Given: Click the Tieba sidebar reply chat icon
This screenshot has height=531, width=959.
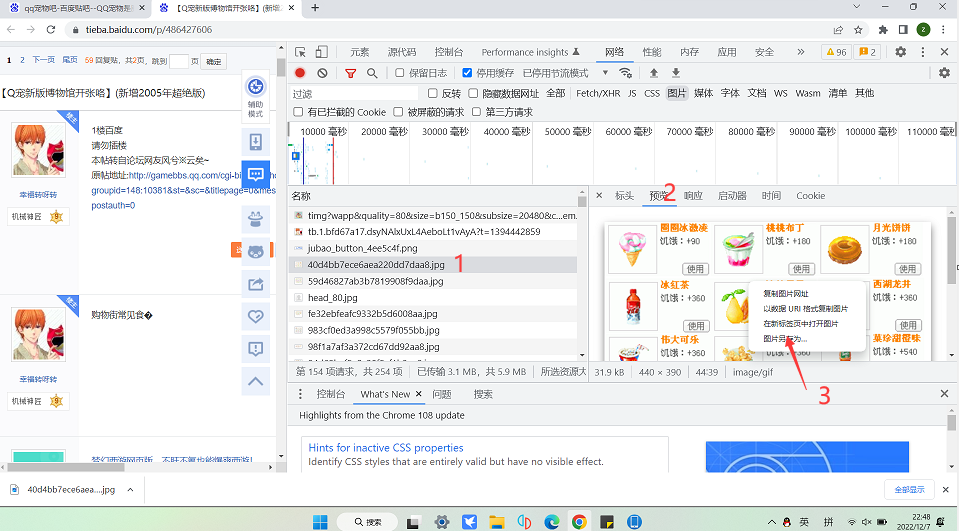Looking at the screenshot, I should 256,174.
